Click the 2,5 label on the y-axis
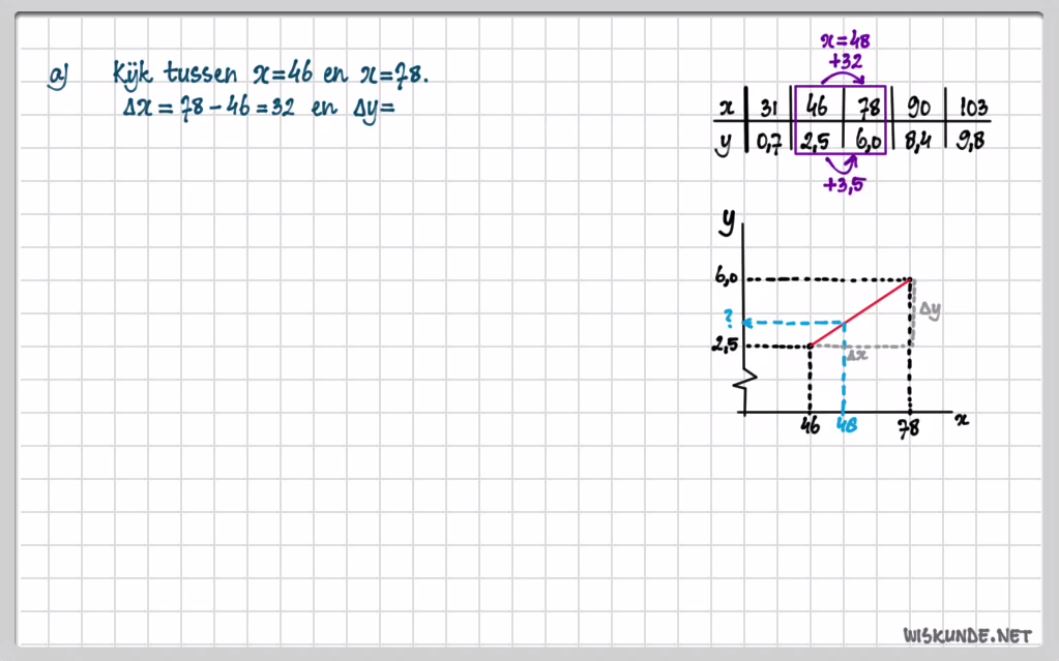 [727, 346]
